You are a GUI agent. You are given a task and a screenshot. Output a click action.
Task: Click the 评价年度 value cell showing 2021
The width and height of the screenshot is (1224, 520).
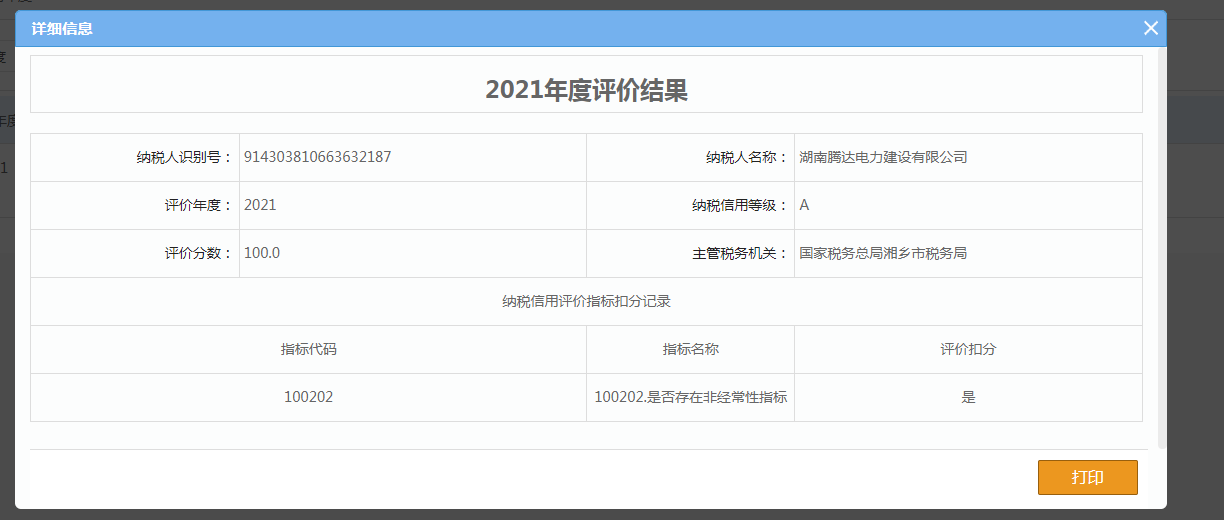(260, 205)
